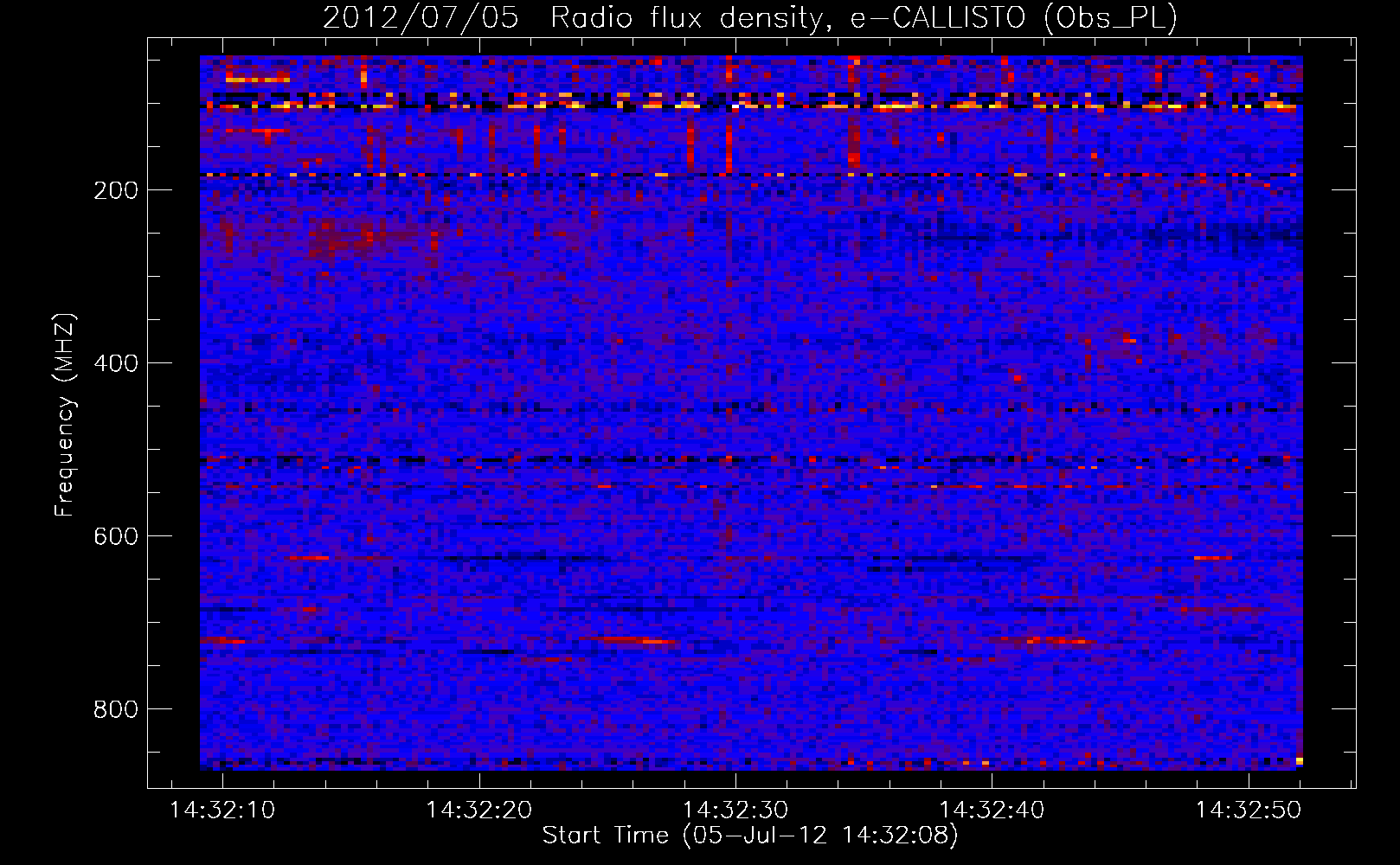Image resolution: width=1400 pixels, height=865 pixels.
Task: Select the 14:32:10 time tick label
Action: 222,811
